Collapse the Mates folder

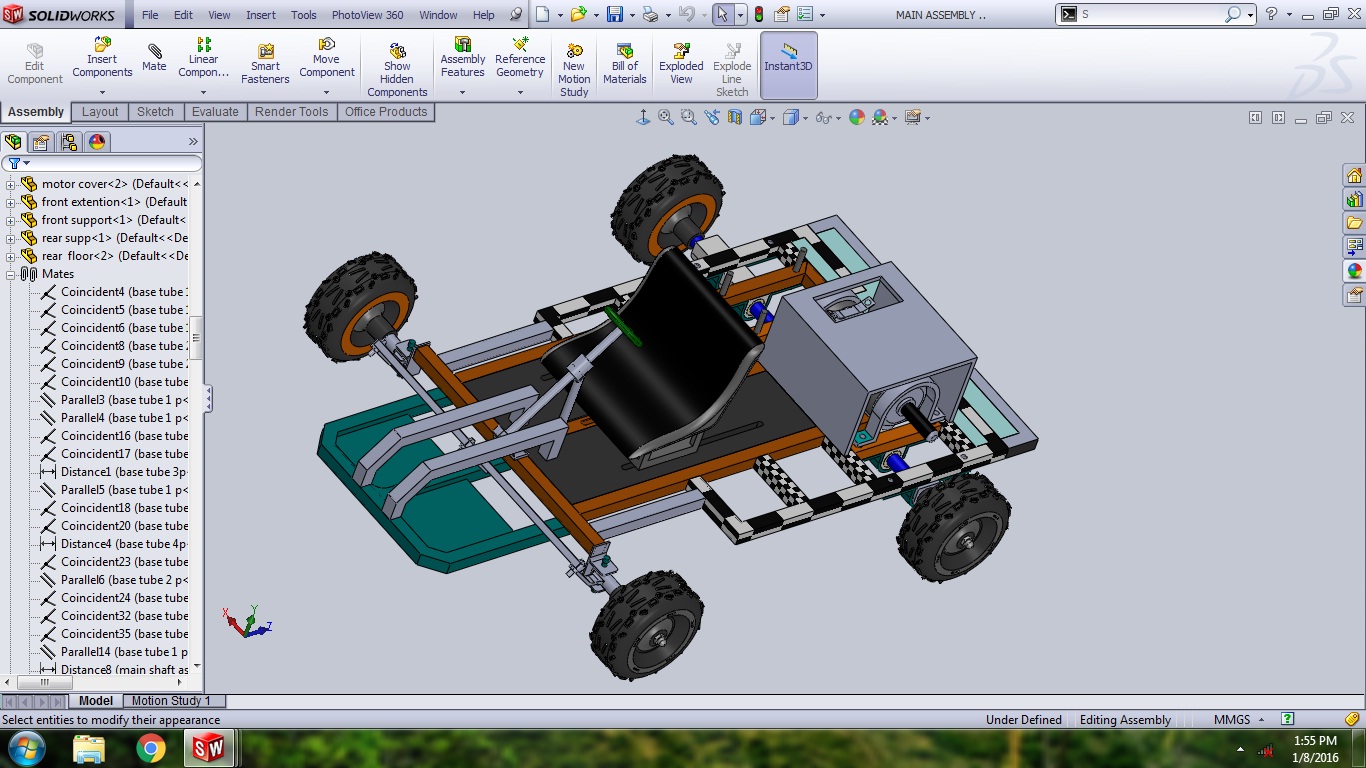[x=11, y=274]
